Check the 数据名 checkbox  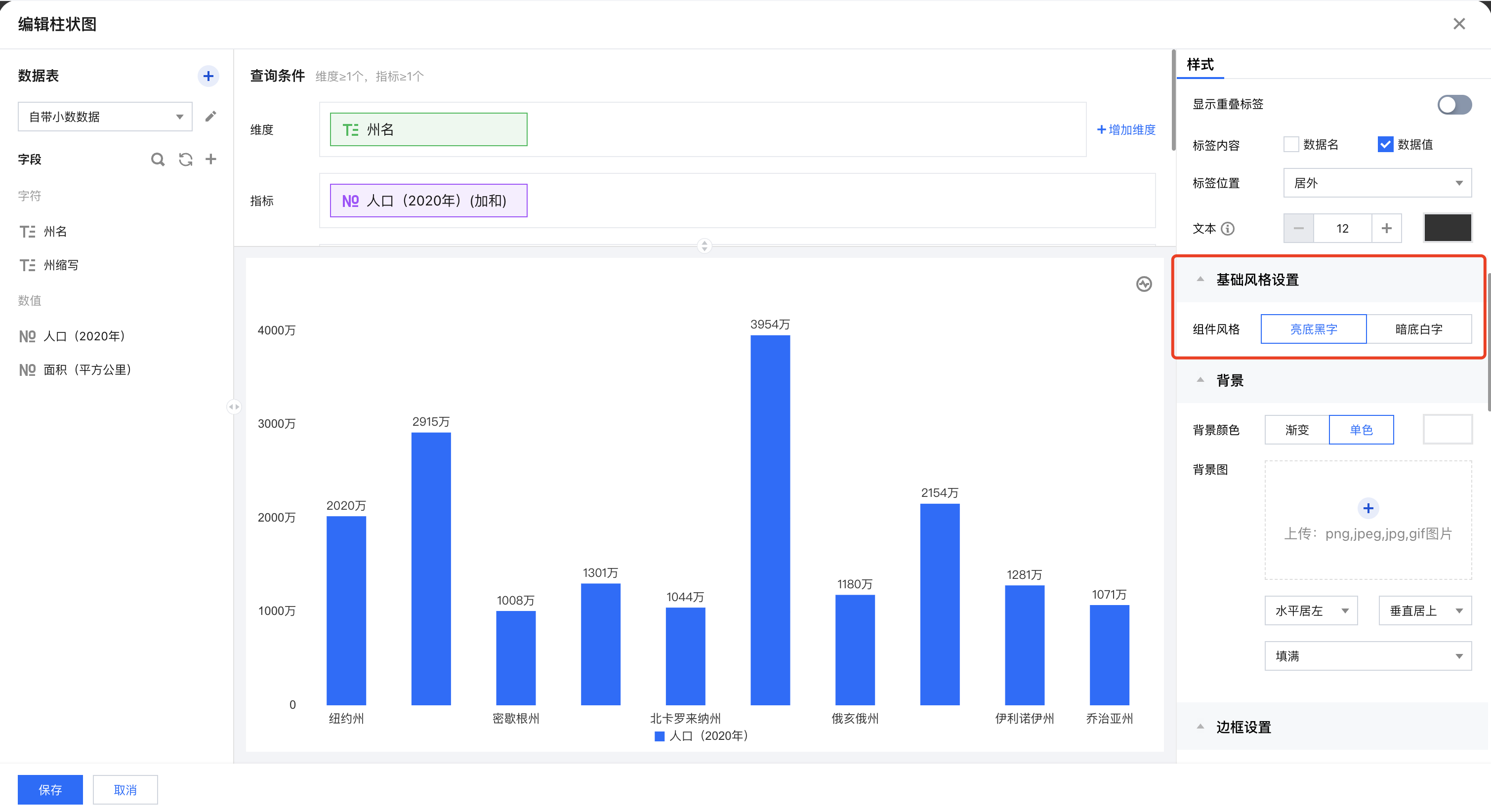coord(1291,144)
